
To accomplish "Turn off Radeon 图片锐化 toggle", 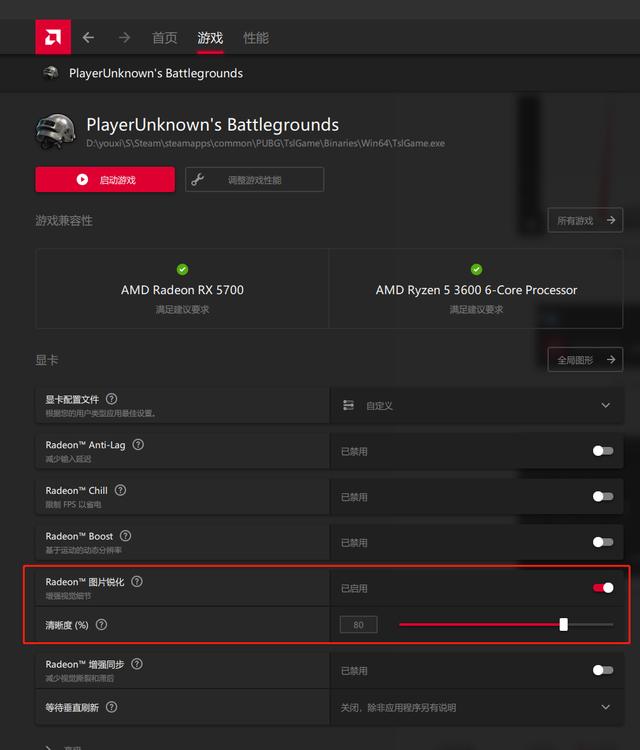I will (602, 588).
